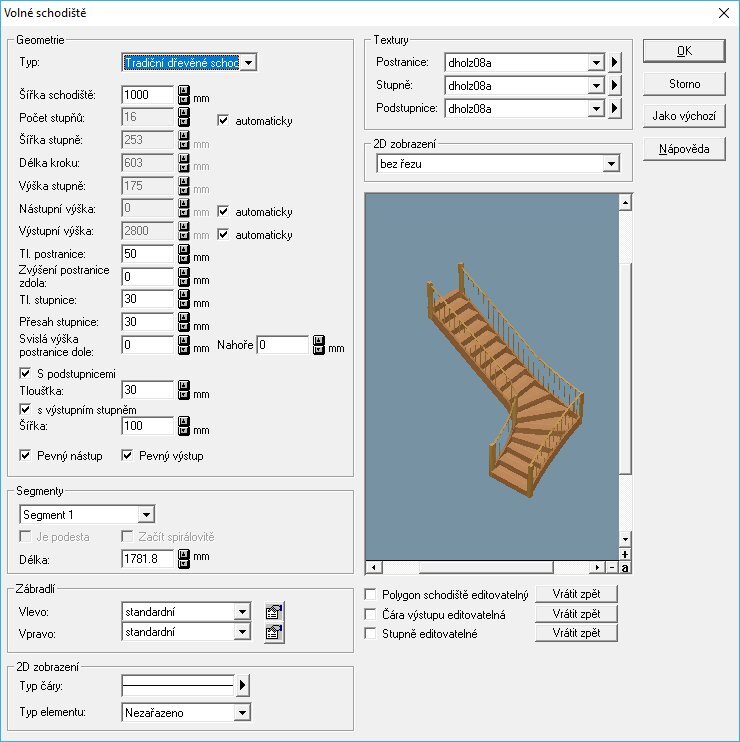
Task: Zoom out preview with minus button
Action: pyautogui.click(x=612, y=568)
